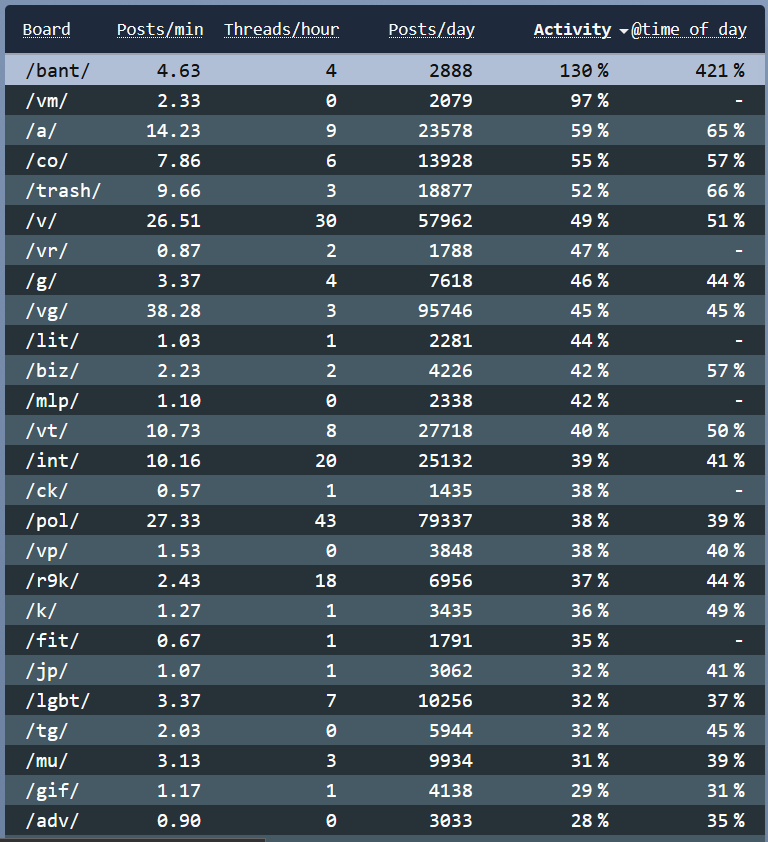The height and width of the screenshot is (842, 768).
Task: Select the /gif/ board name
Action: [52, 791]
